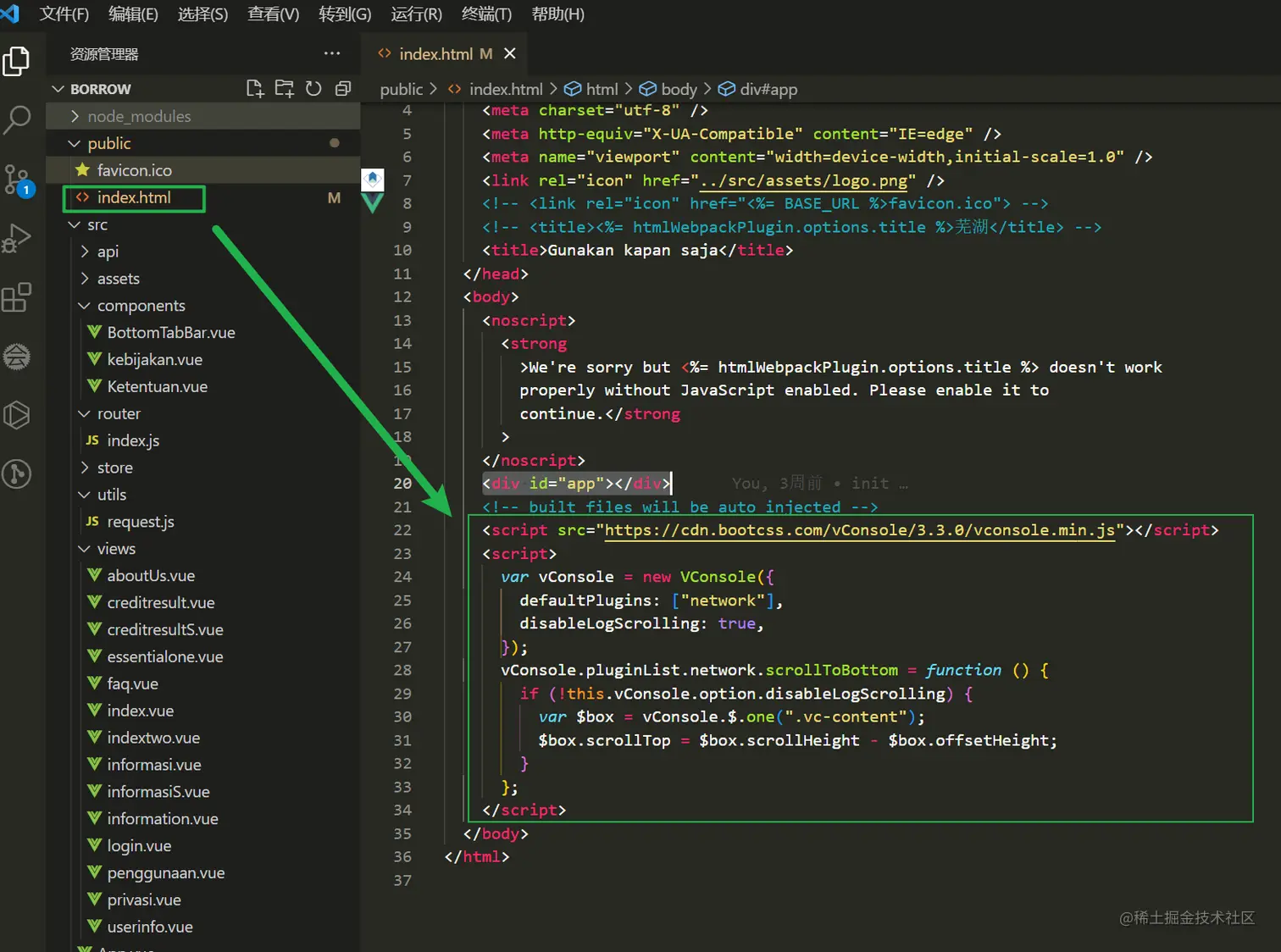The image size is (1281, 952).
Task: Follow the vconsole.min.js CDN link
Action: [859, 530]
